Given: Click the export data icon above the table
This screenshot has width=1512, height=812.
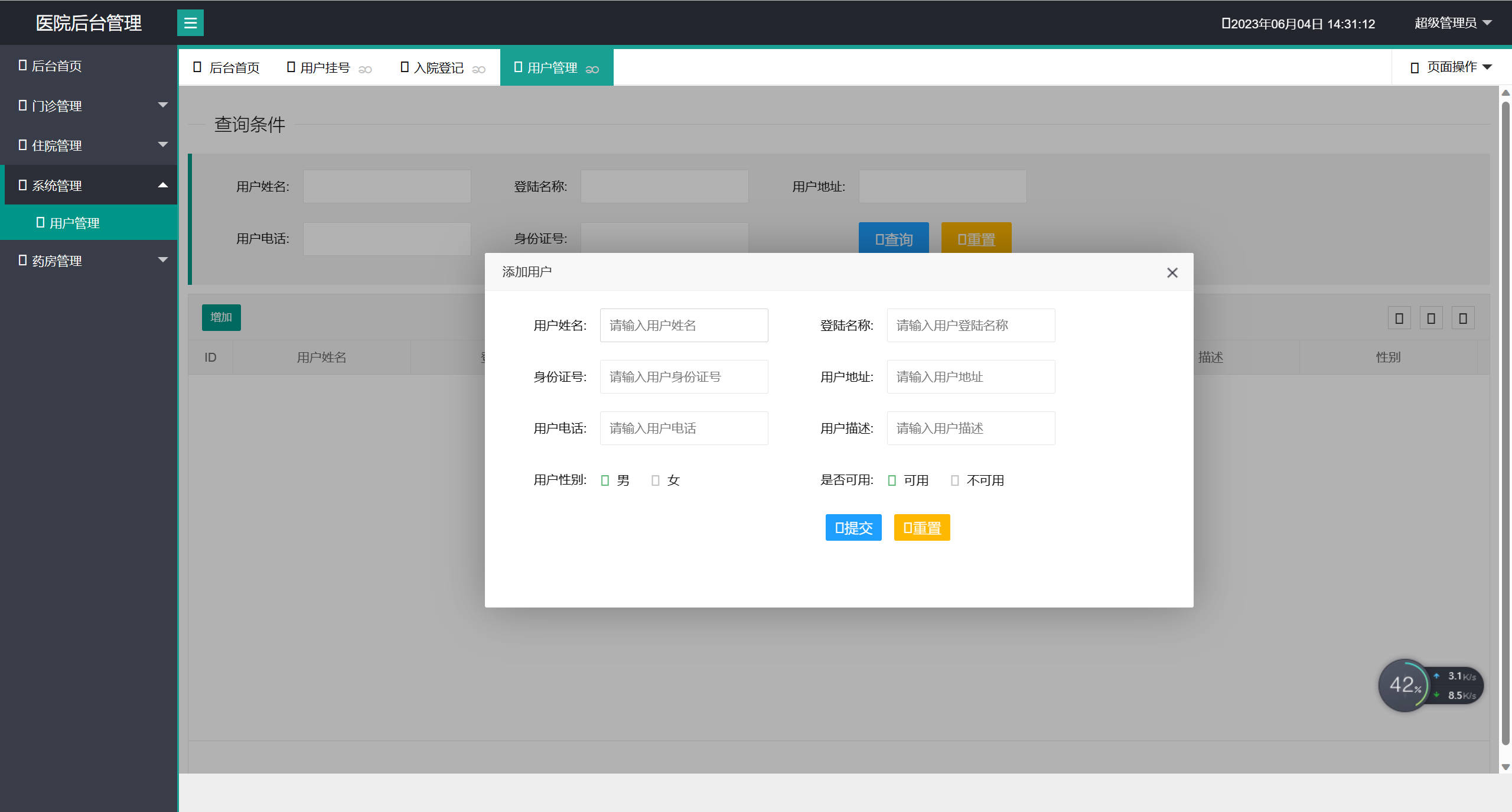Looking at the screenshot, I should coord(1430,318).
